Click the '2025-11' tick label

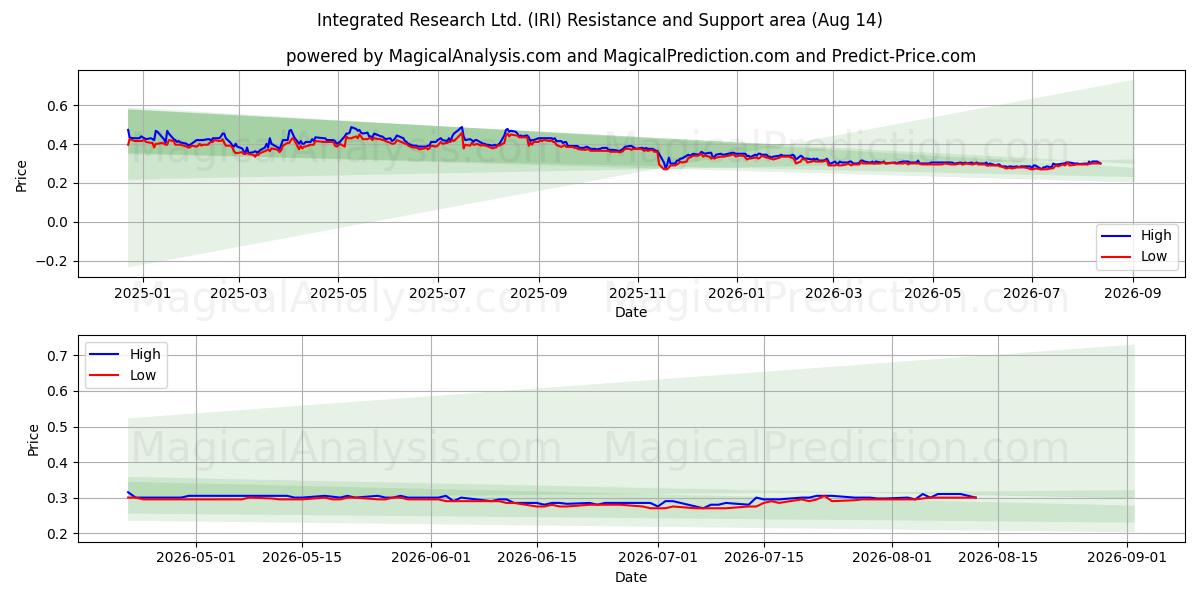point(638,293)
